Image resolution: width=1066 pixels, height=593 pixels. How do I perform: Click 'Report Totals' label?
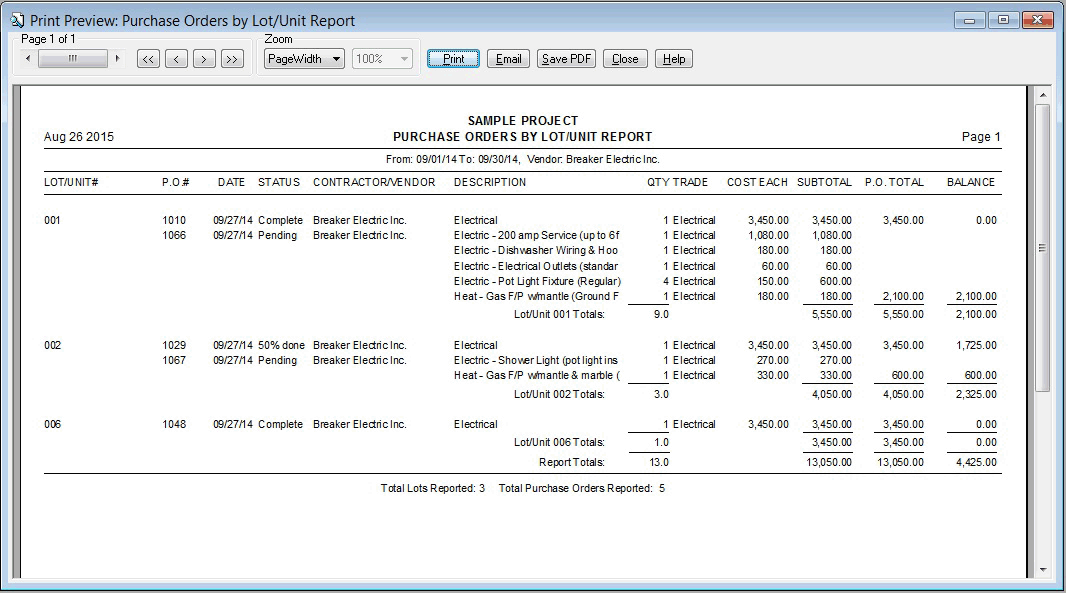[572, 462]
